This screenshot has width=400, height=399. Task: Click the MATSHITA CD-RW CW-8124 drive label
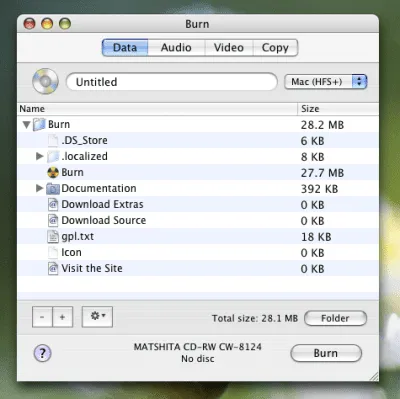[x=198, y=347]
